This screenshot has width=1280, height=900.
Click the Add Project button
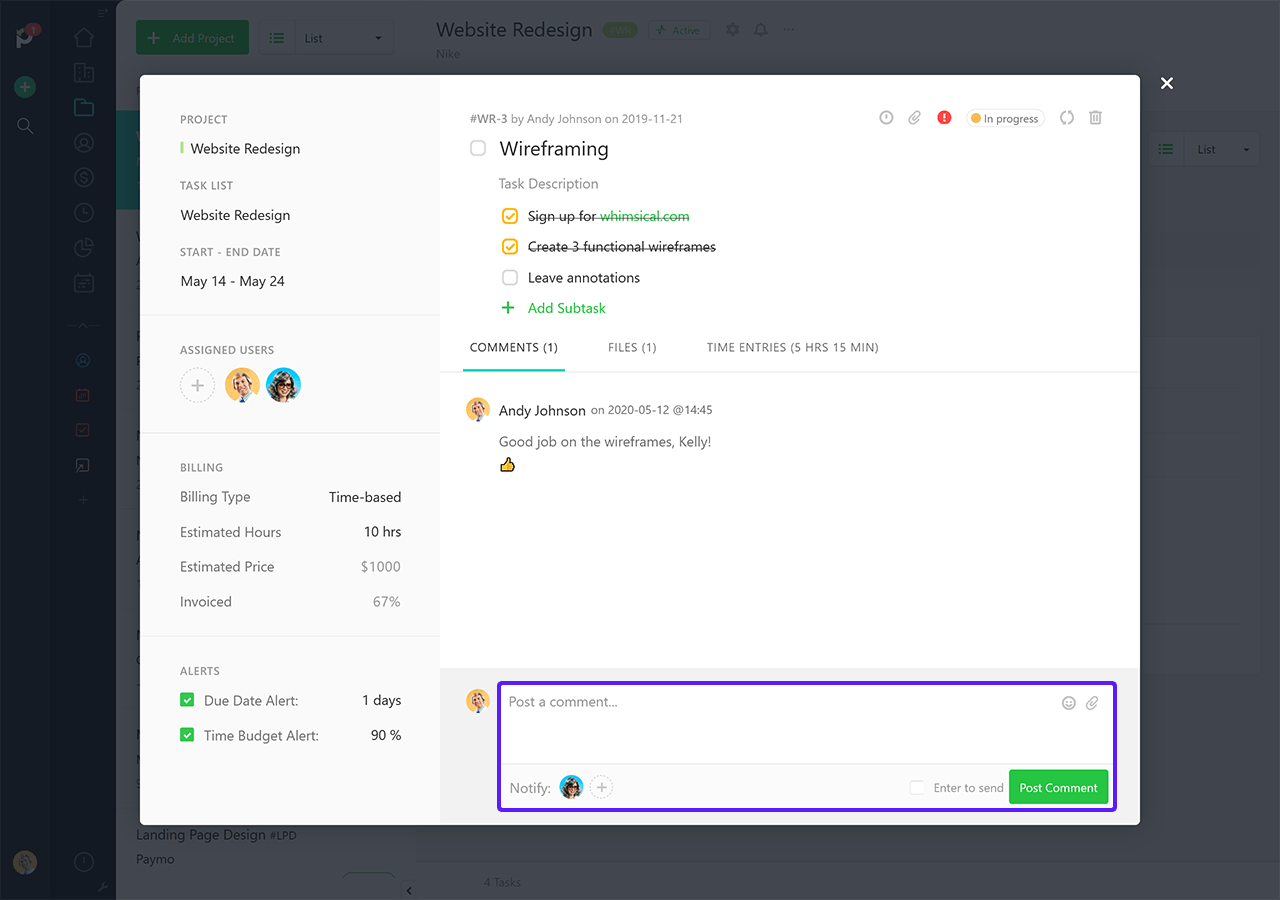[192, 38]
